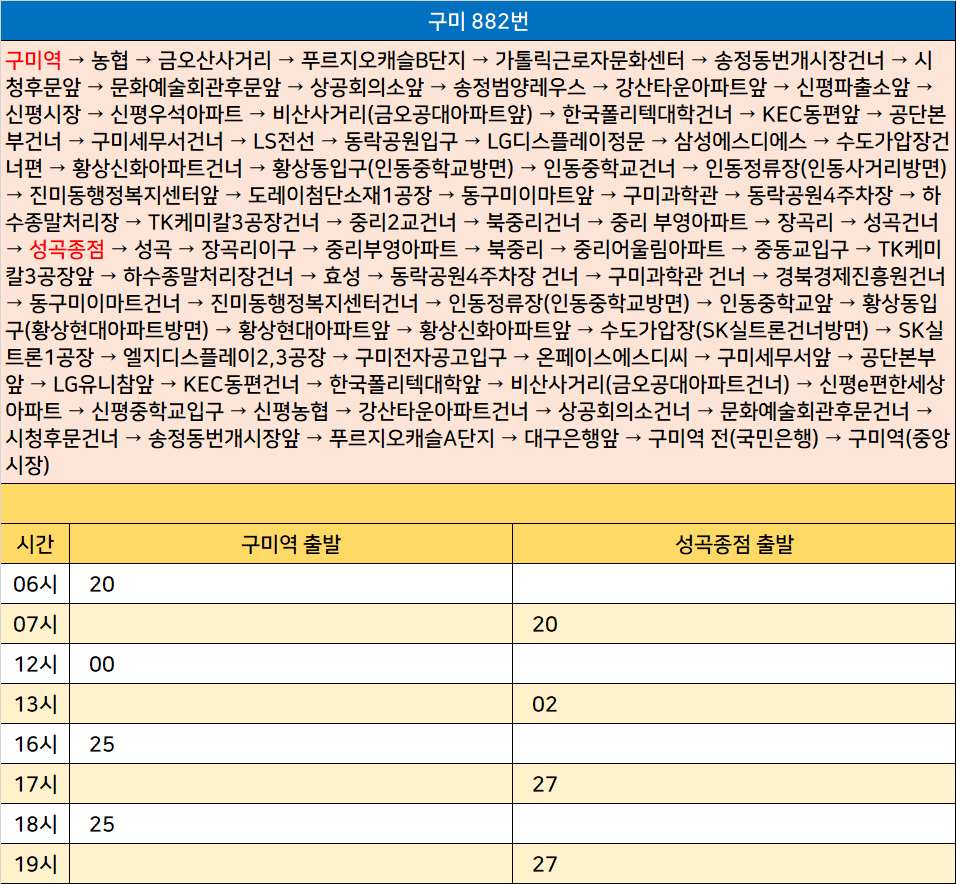Click the 신평중학교입구 stop name
The height and width of the screenshot is (884, 956).
(157, 410)
